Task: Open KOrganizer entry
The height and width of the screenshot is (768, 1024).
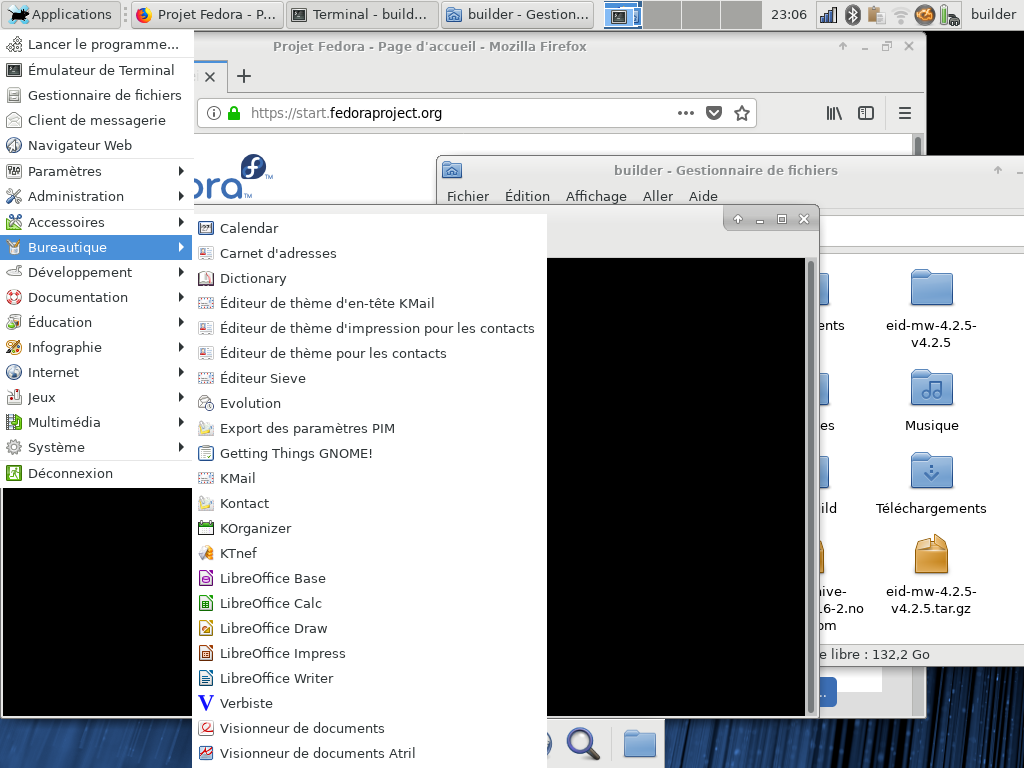Action: 370,528
